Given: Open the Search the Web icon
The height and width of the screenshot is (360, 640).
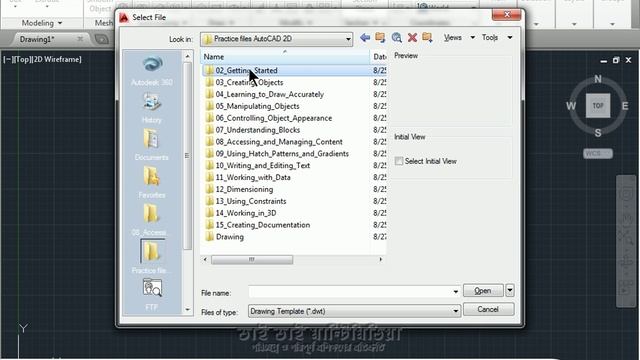Looking at the screenshot, I should pos(396,38).
